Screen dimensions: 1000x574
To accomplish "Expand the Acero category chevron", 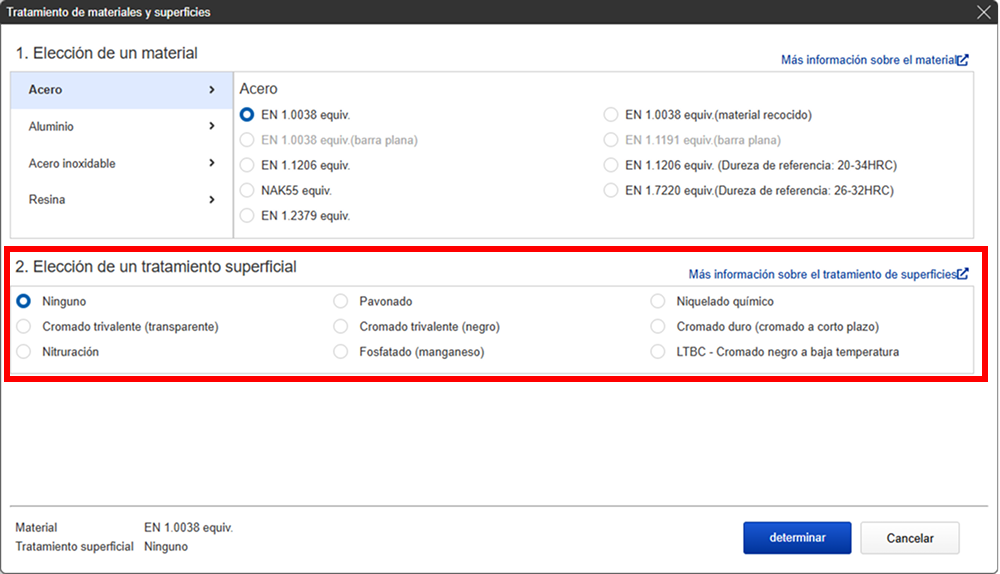I will pyautogui.click(x=212, y=90).
